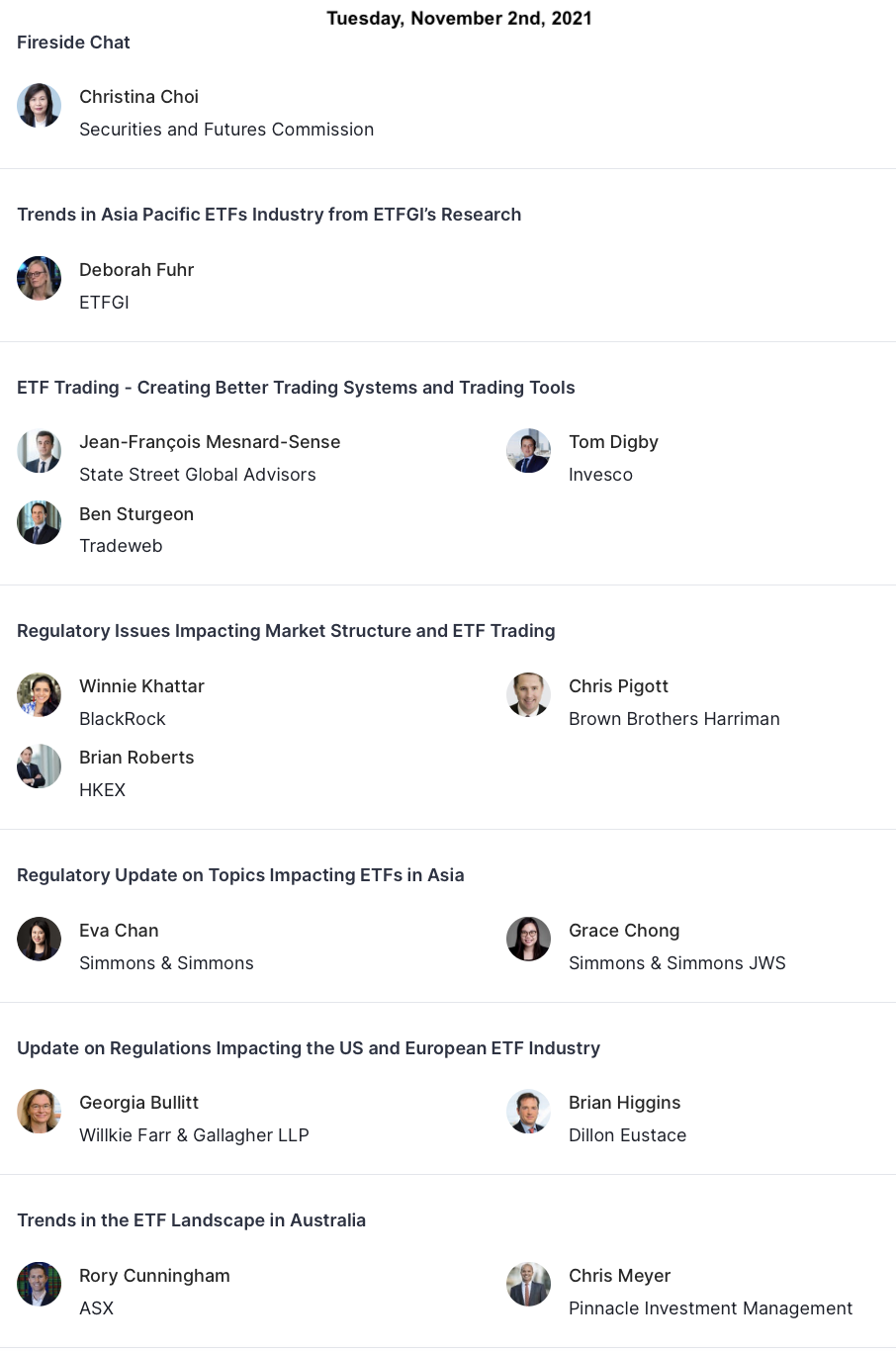Click Eva Chan's profile picture
Viewport: 896px width, 1351px height.
tap(39, 940)
